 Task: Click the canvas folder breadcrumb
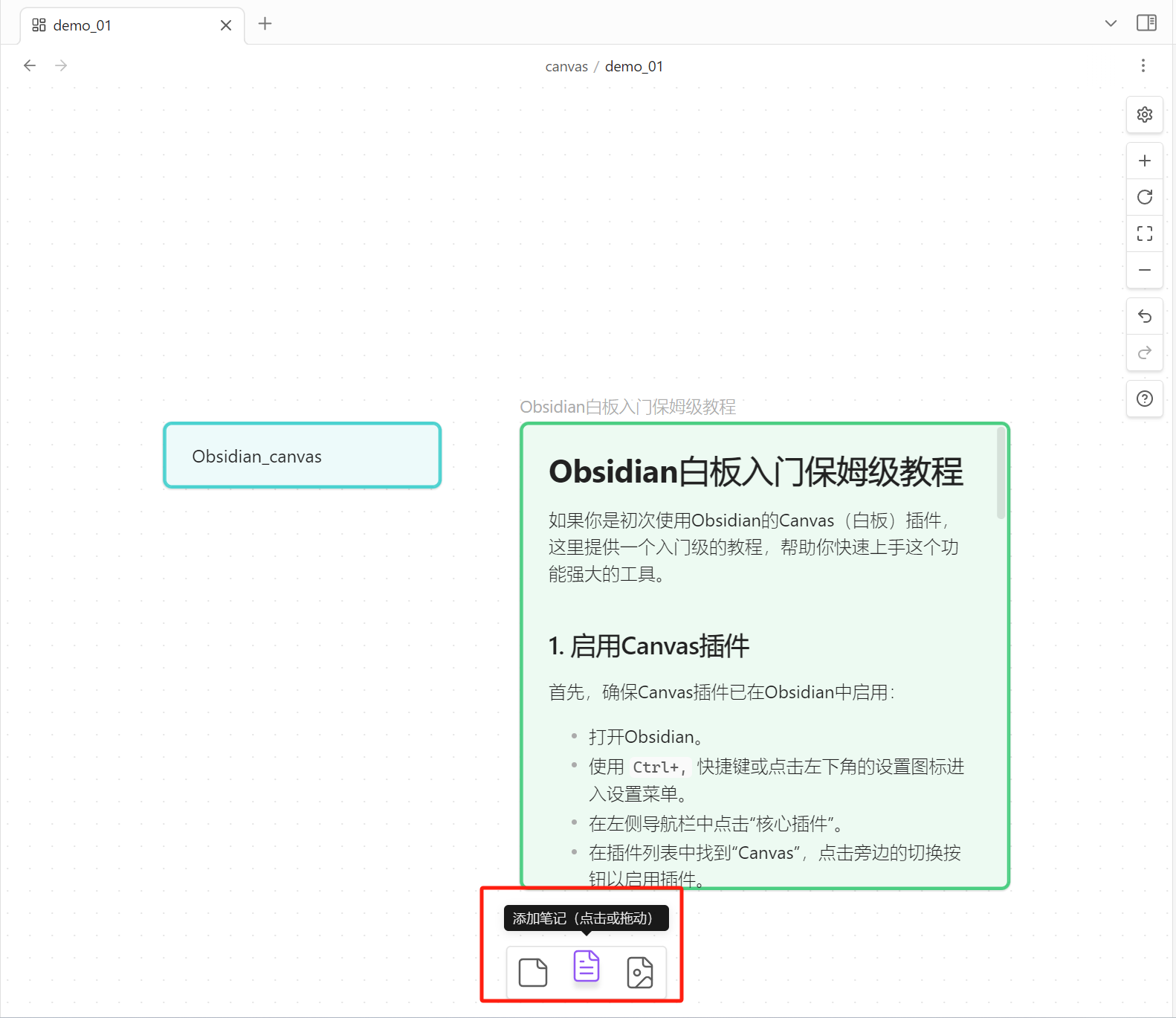[566, 66]
